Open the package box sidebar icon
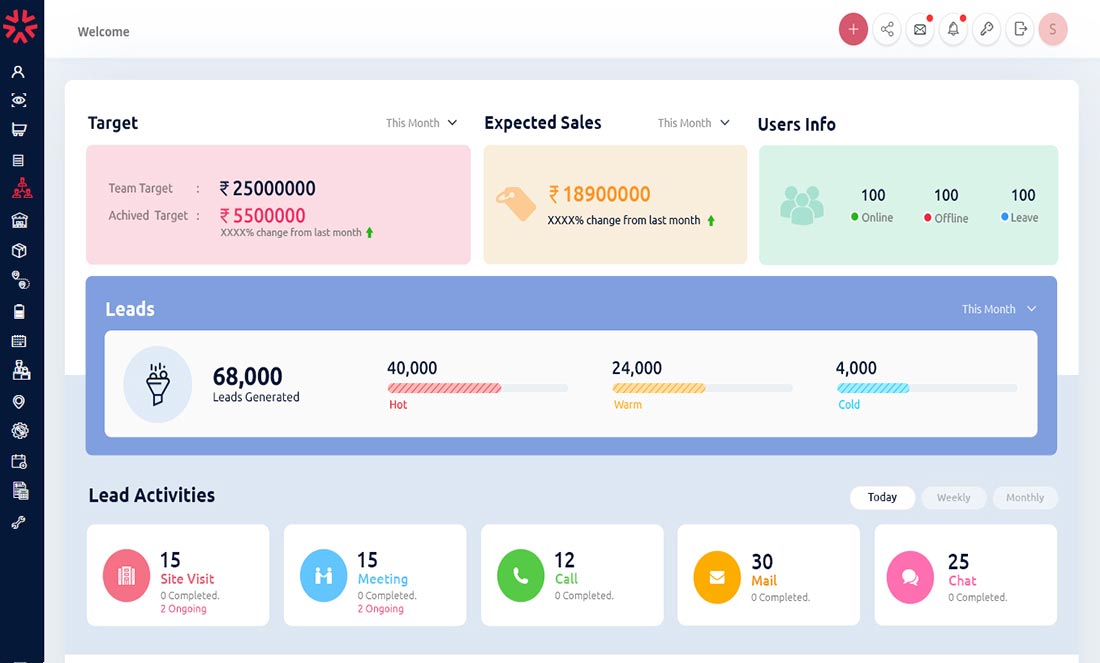Screen dimensions: 1100x663 pos(19,250)
